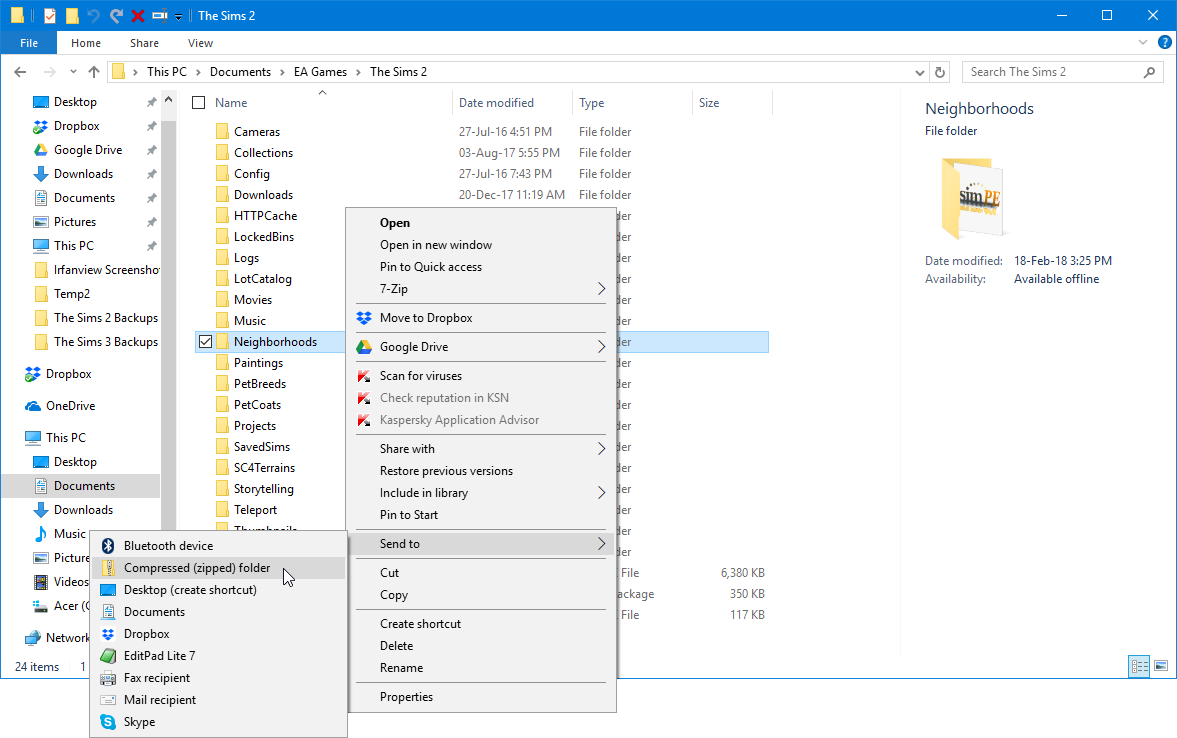Screen dimensions: 1177x738
Task: Click the Skype icon in Send to menu
Action: tap(108, 721)
